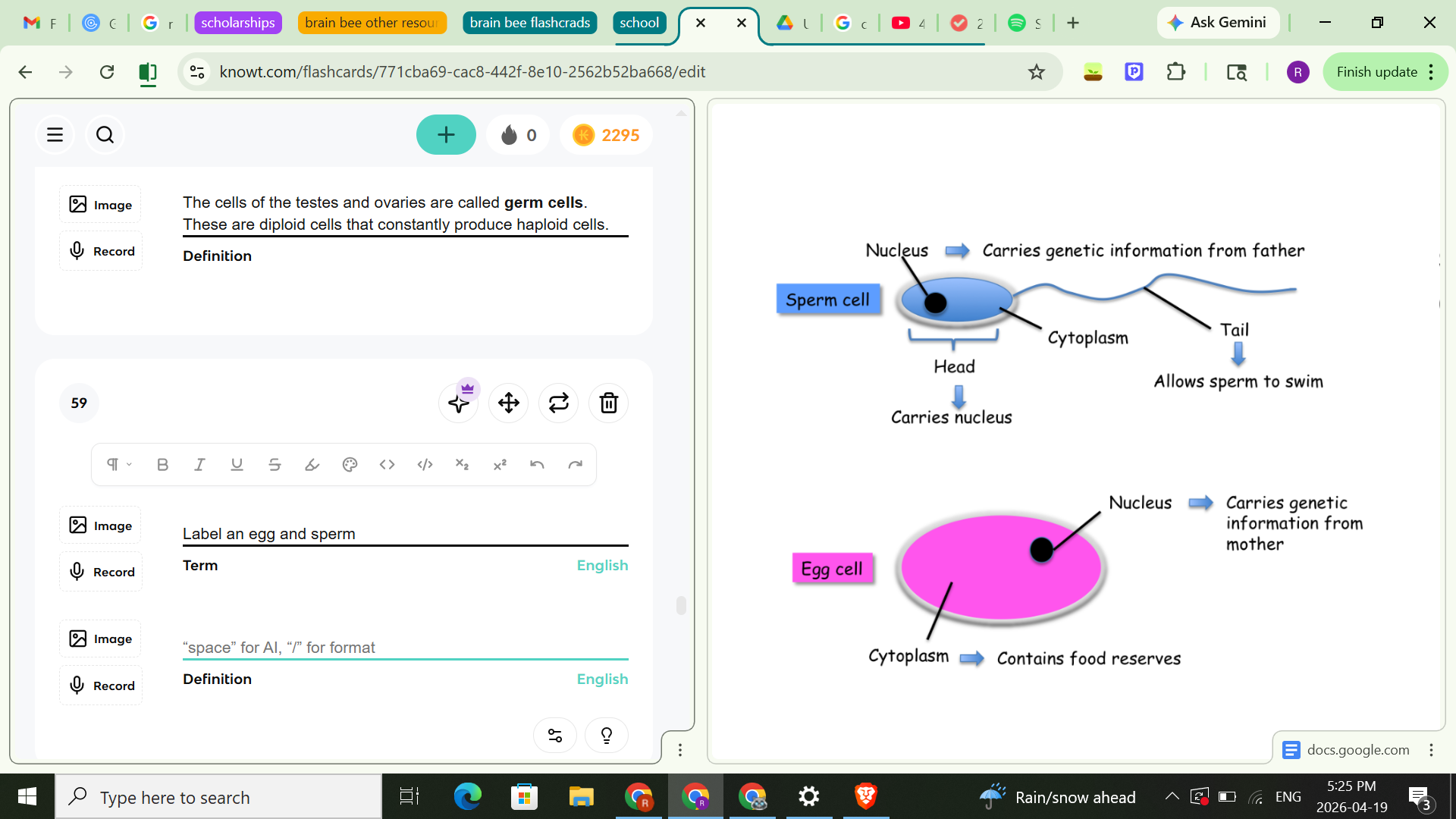Click the Record button for the term
The width and height of the screenshot is (1456, 819).
[100, 571]
